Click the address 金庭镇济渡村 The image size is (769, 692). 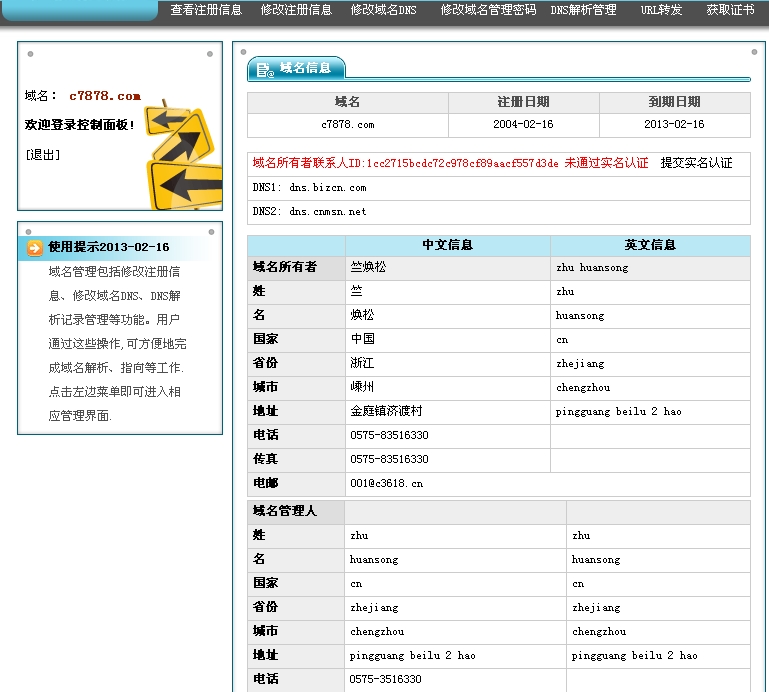tap(386, 411)
